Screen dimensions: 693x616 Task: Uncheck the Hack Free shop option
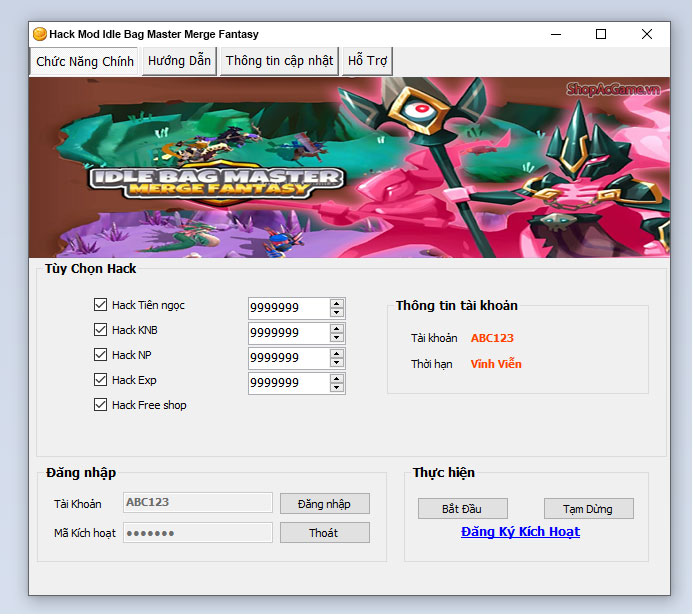click(x=100, y=404)
